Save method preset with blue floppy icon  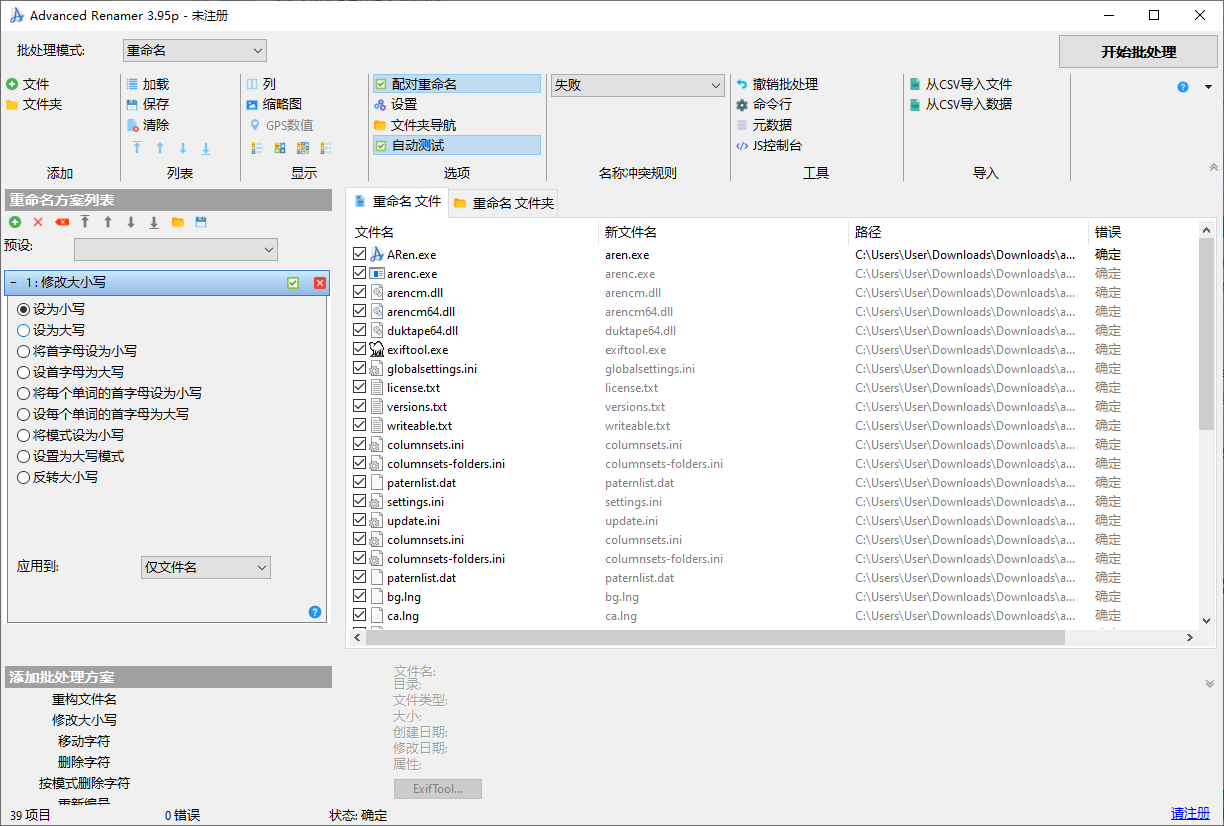[x=201, y=222]
